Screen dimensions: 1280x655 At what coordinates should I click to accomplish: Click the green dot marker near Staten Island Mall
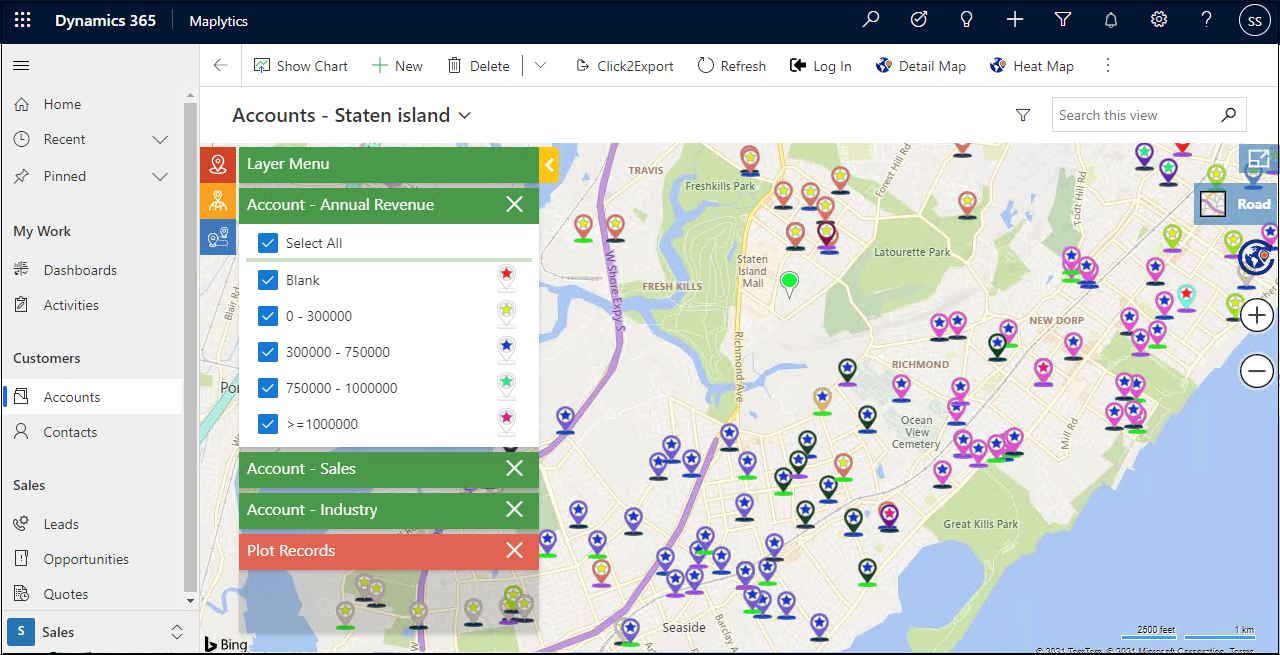(789, 281)
